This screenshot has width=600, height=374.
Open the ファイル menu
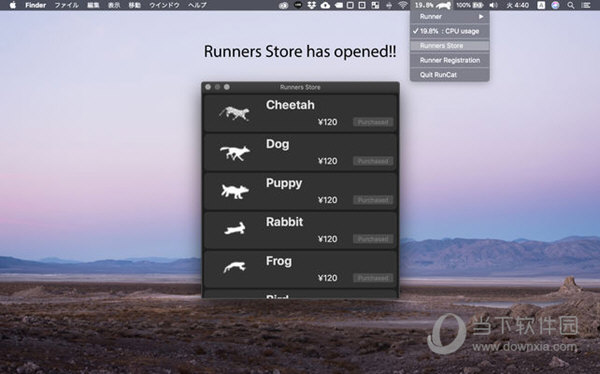(x=67, y=5)
